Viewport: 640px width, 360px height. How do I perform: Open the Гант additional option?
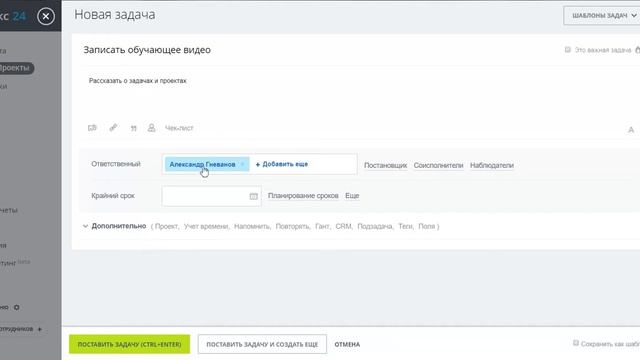(x=322, y=226)
